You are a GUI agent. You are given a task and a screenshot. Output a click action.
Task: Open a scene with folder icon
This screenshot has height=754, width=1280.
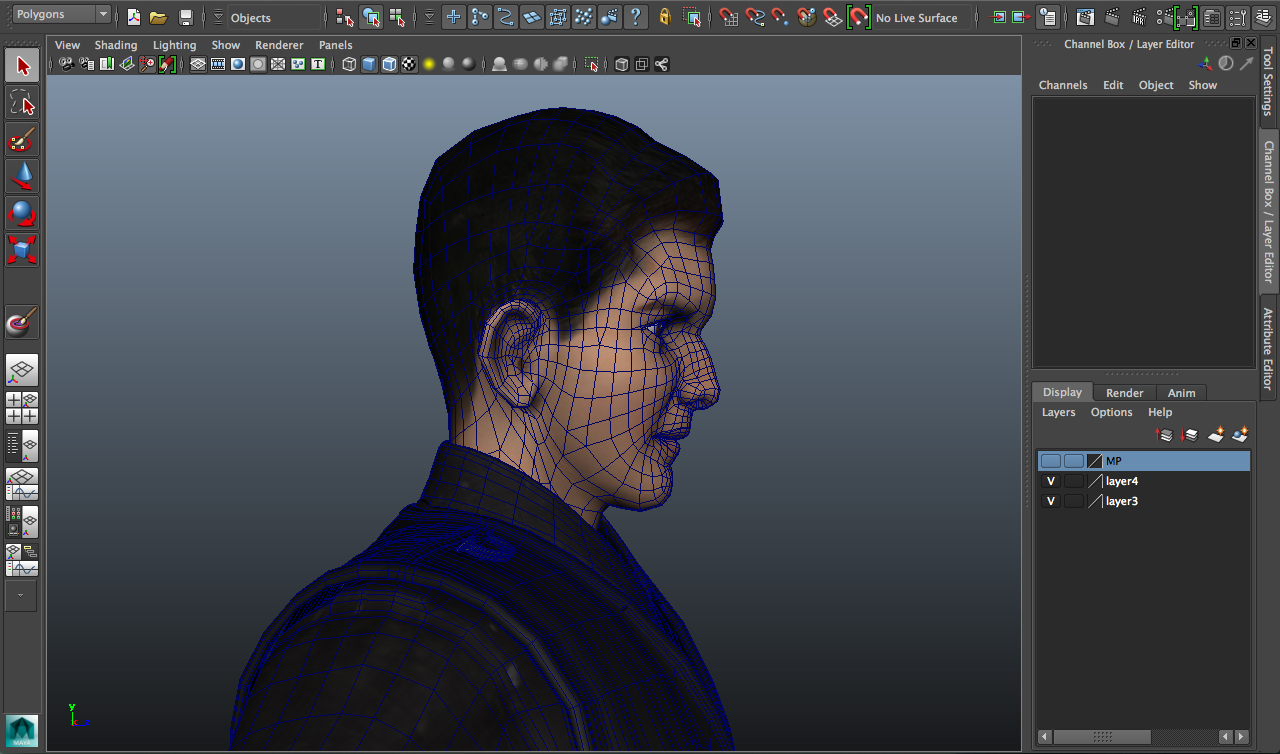click(158, 17)
